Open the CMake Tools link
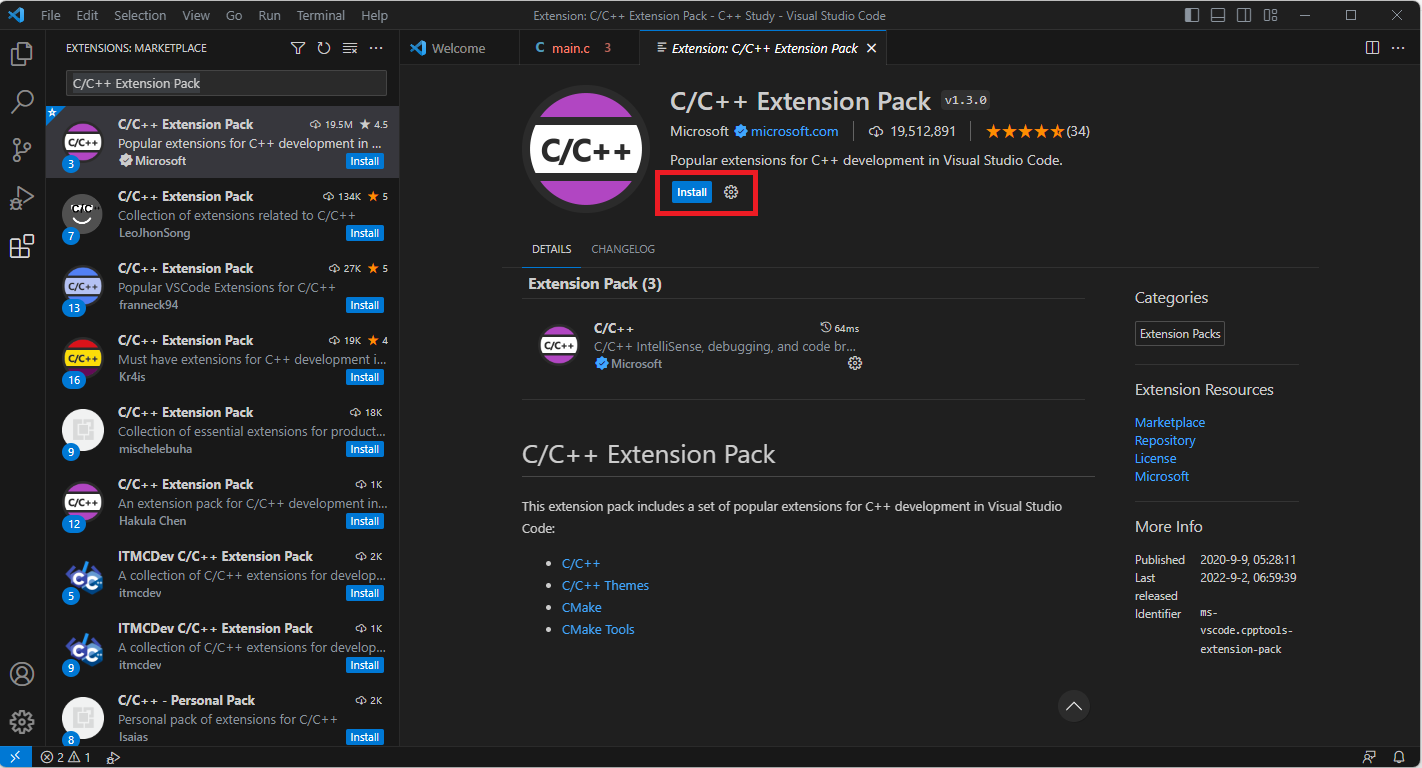The image size is (1422, 768). click(598, 629)
